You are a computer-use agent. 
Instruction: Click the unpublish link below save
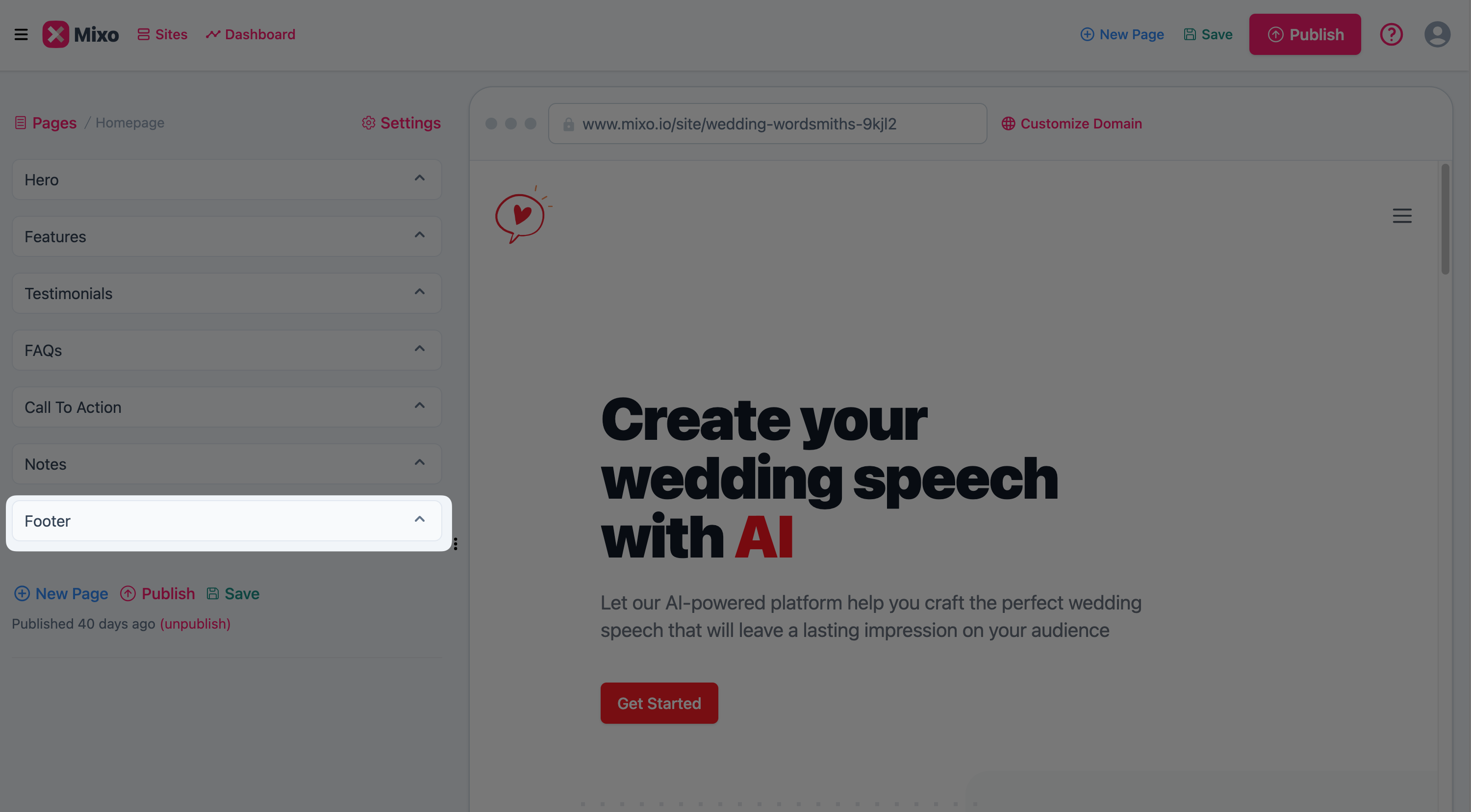click(195, 623)
